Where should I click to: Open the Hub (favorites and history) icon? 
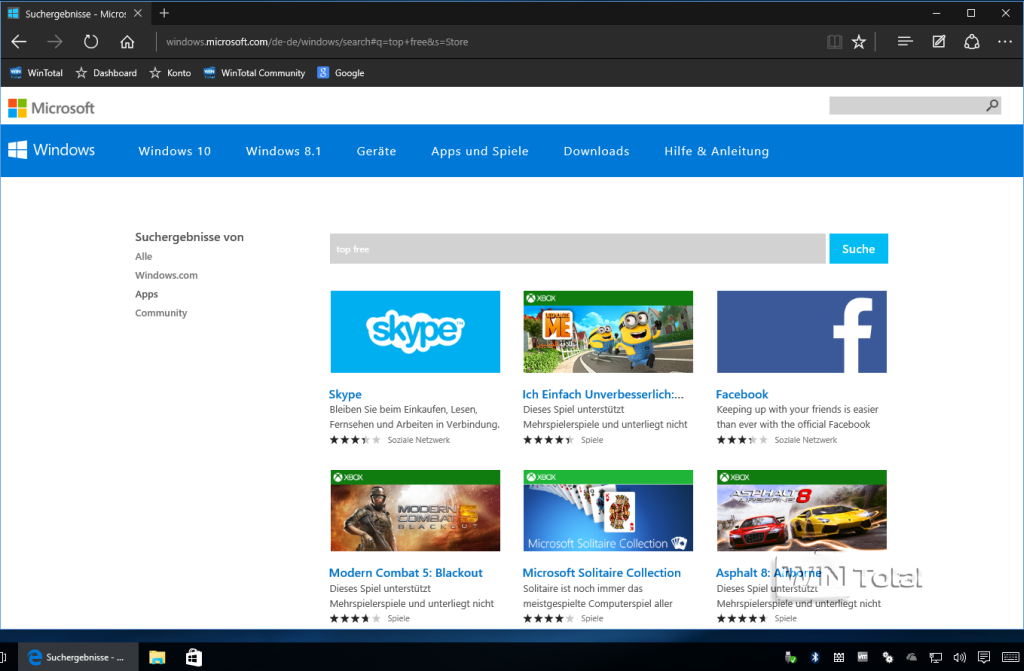coord(905,42)
